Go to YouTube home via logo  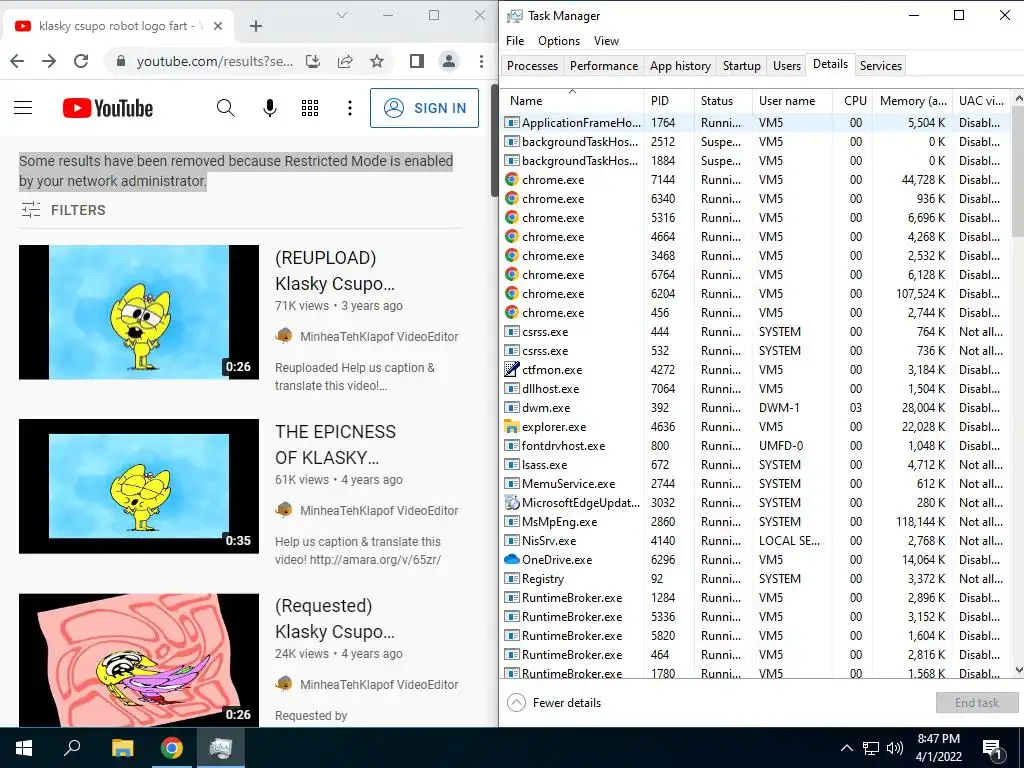pyautogui.click(x=108, y=108)
